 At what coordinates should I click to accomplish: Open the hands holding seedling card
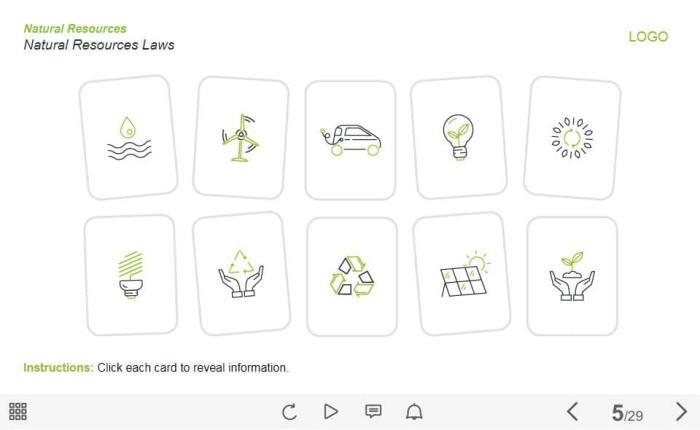pos(572,276)
